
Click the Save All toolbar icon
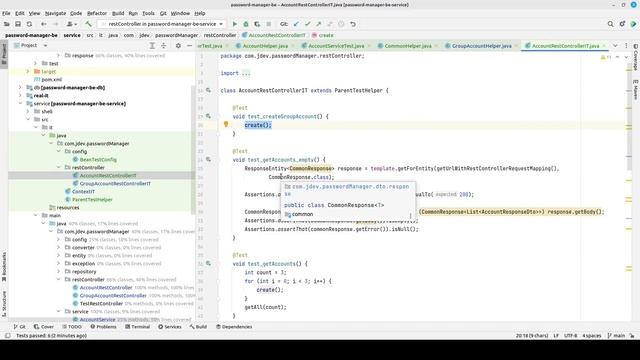coord(18,24)
